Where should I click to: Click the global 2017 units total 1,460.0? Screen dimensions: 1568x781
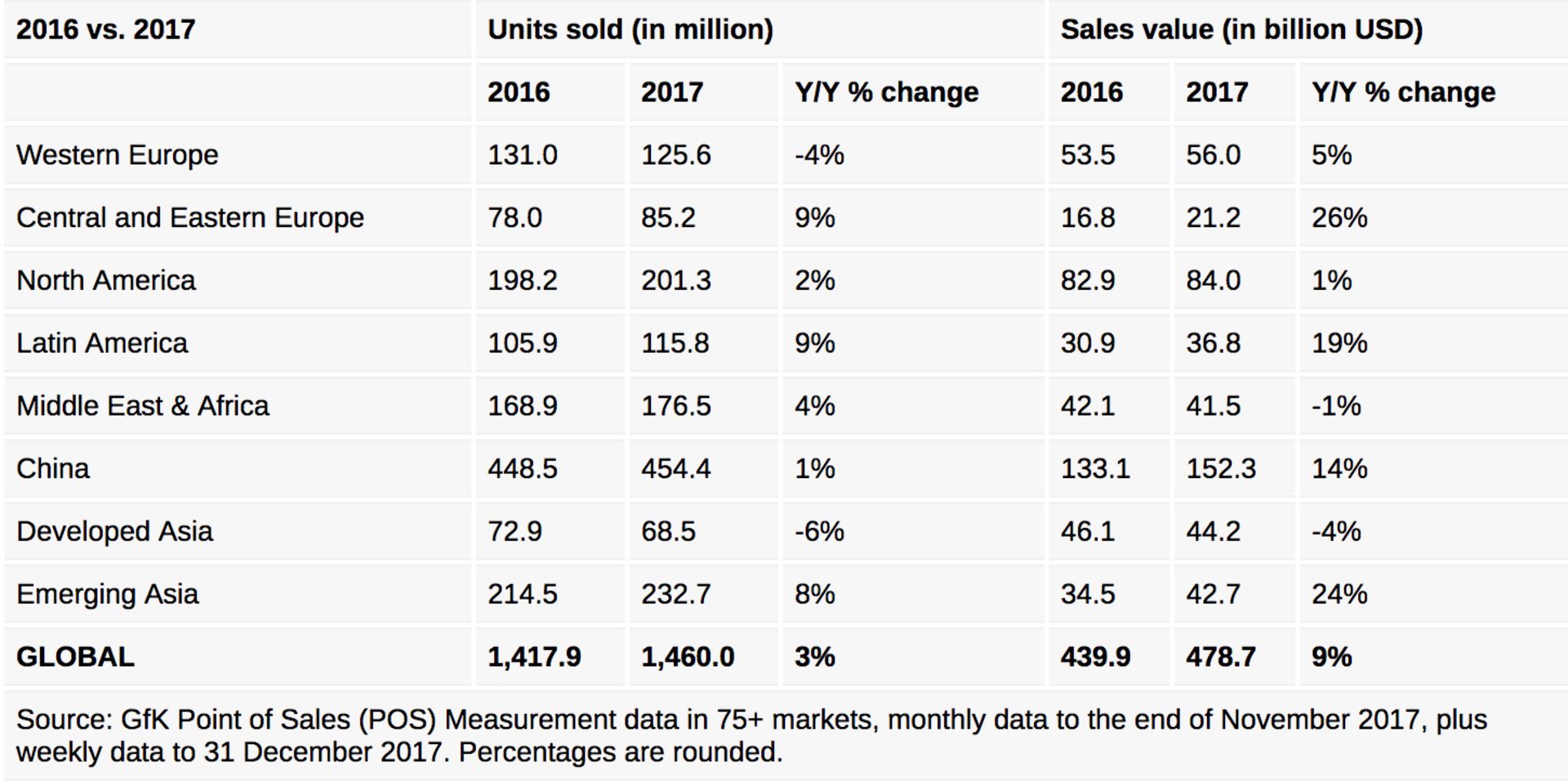click(x=688, y=657)
